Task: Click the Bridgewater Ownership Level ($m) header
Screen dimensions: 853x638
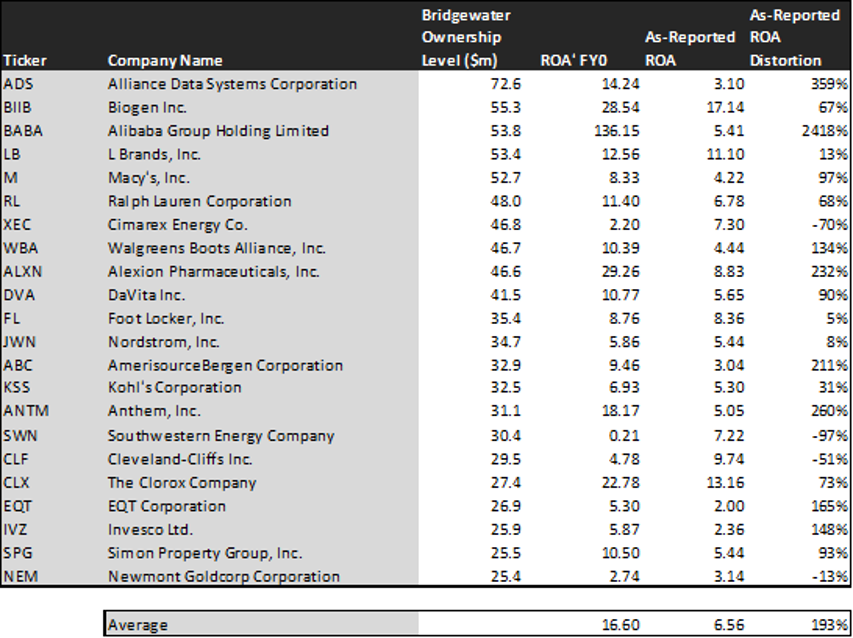Action: coord(466,38)
